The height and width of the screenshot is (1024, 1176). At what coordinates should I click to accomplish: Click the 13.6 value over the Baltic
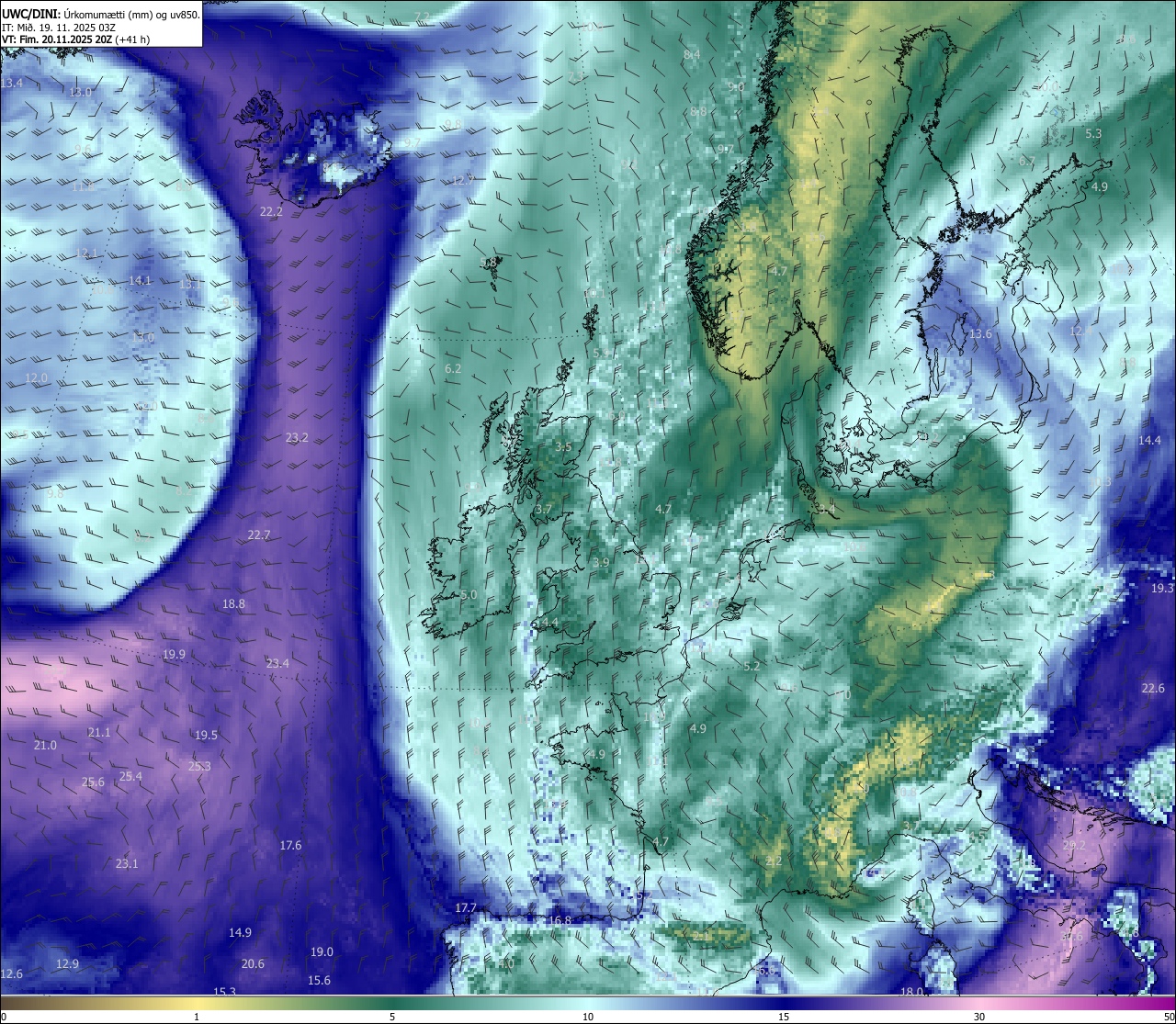(980, 334)
